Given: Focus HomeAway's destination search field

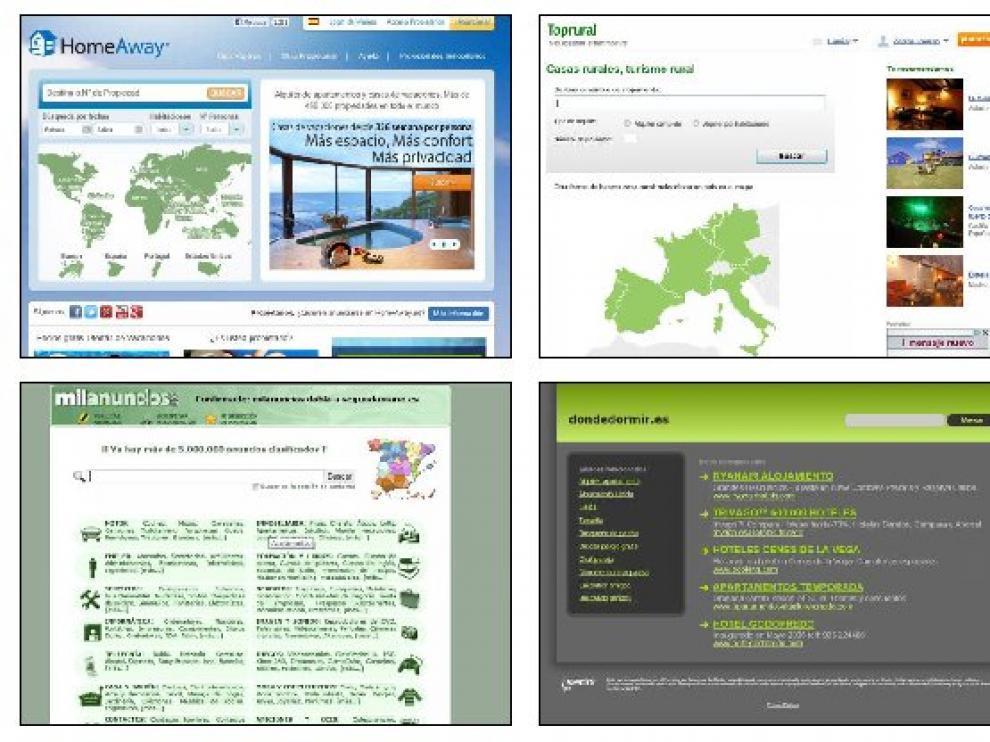Looking at the screenshot, I should (x=124, y=93).
